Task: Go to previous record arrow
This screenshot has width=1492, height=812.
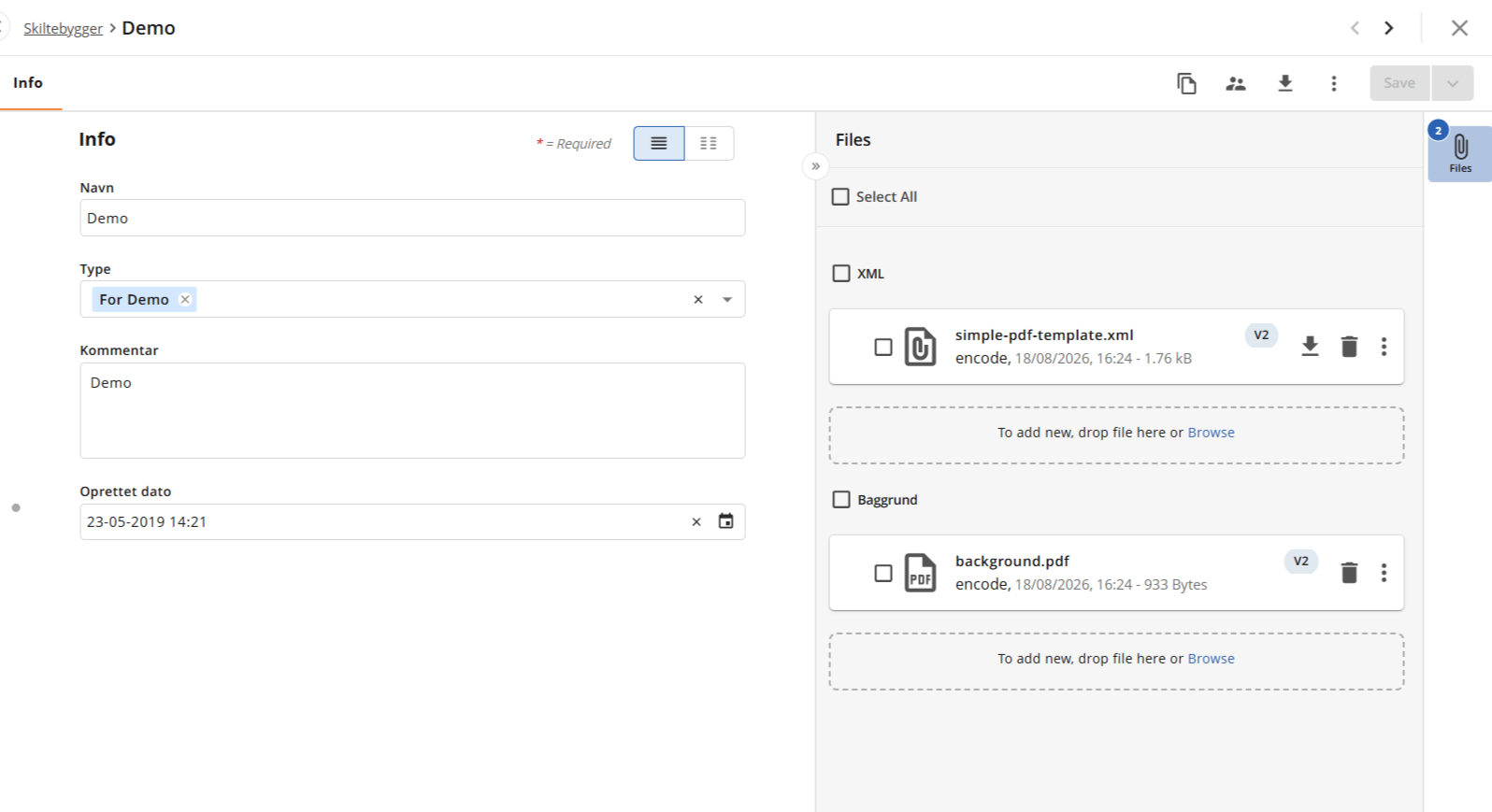Action: click(x=1355, y=28)
